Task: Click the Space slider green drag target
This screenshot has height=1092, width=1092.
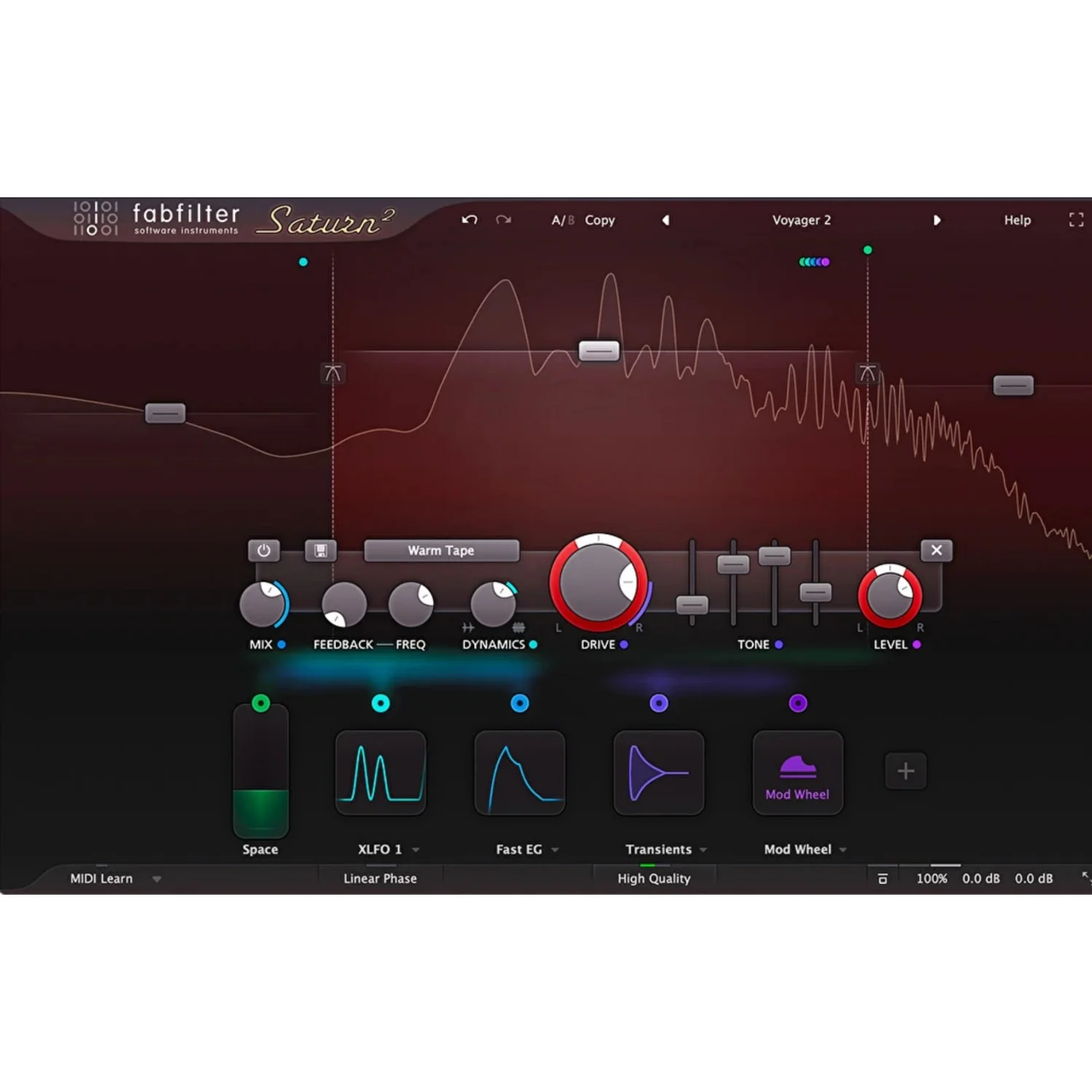Action: [x=261, y=703]
